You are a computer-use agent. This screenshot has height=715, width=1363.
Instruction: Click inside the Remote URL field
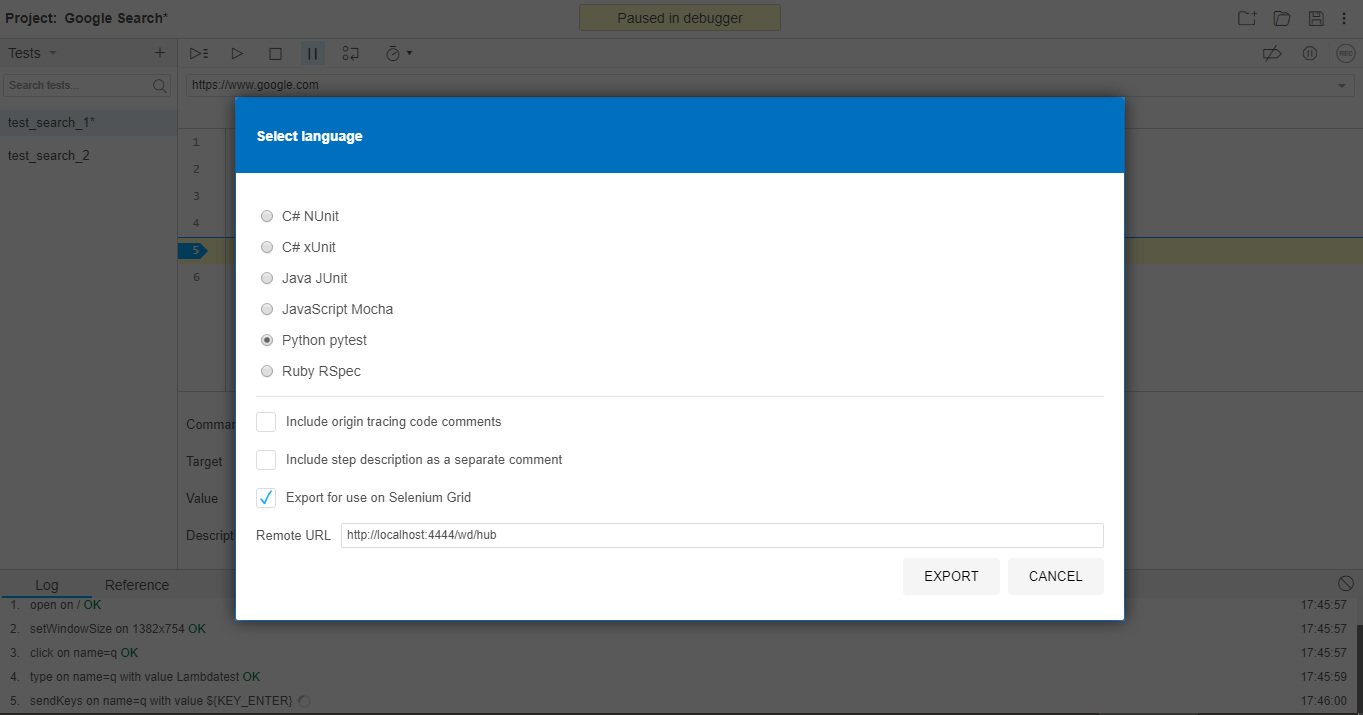[720, 535]
